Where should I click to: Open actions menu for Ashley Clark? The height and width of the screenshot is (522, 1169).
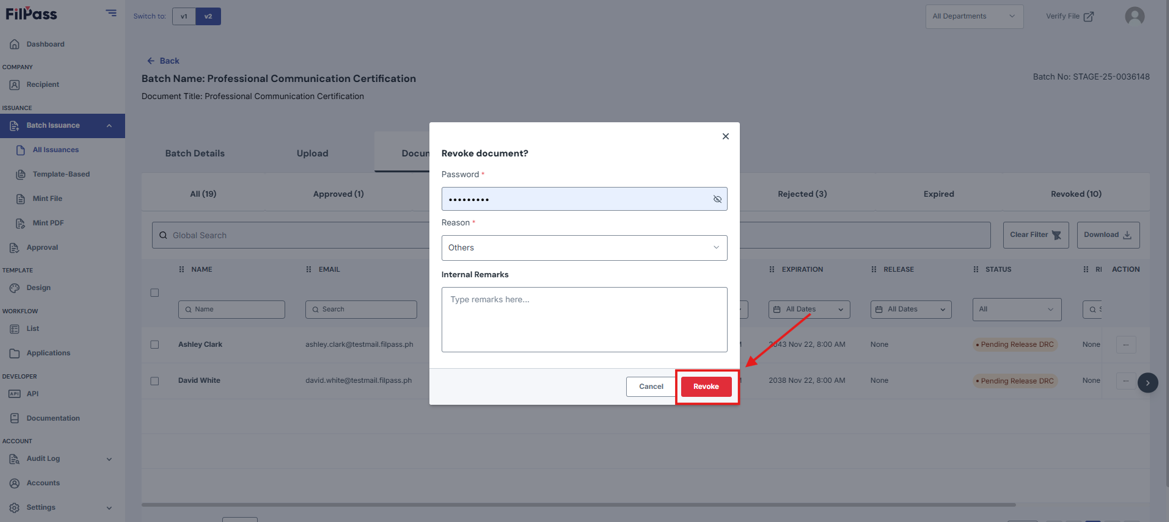1126,345
